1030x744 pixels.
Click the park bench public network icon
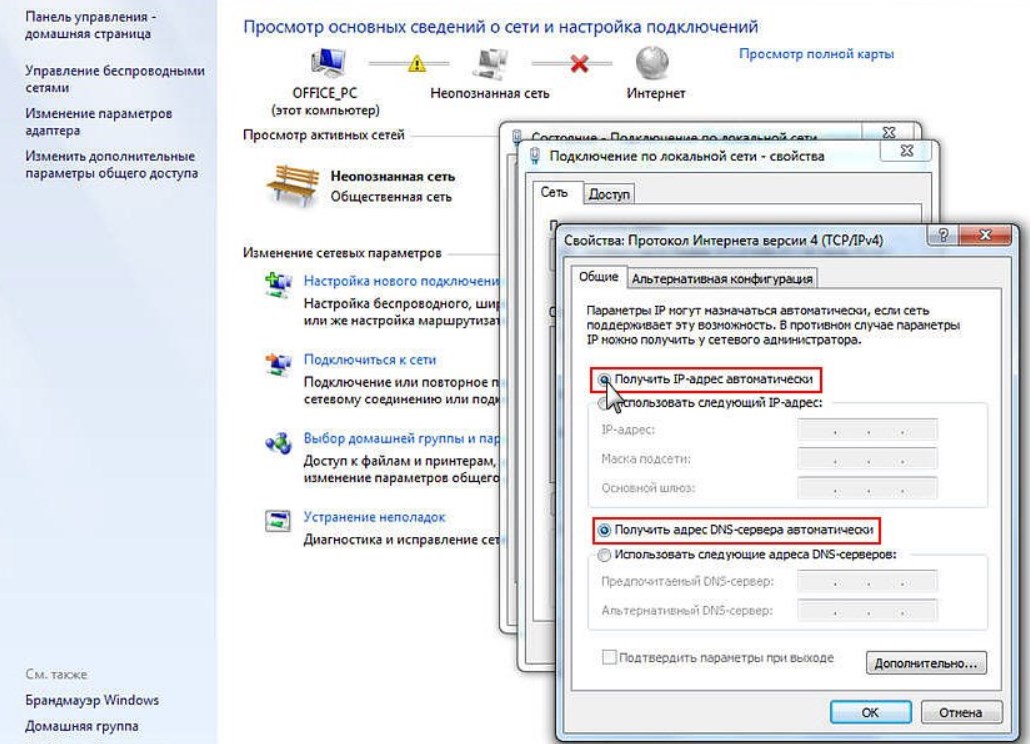tap(292, 185)
